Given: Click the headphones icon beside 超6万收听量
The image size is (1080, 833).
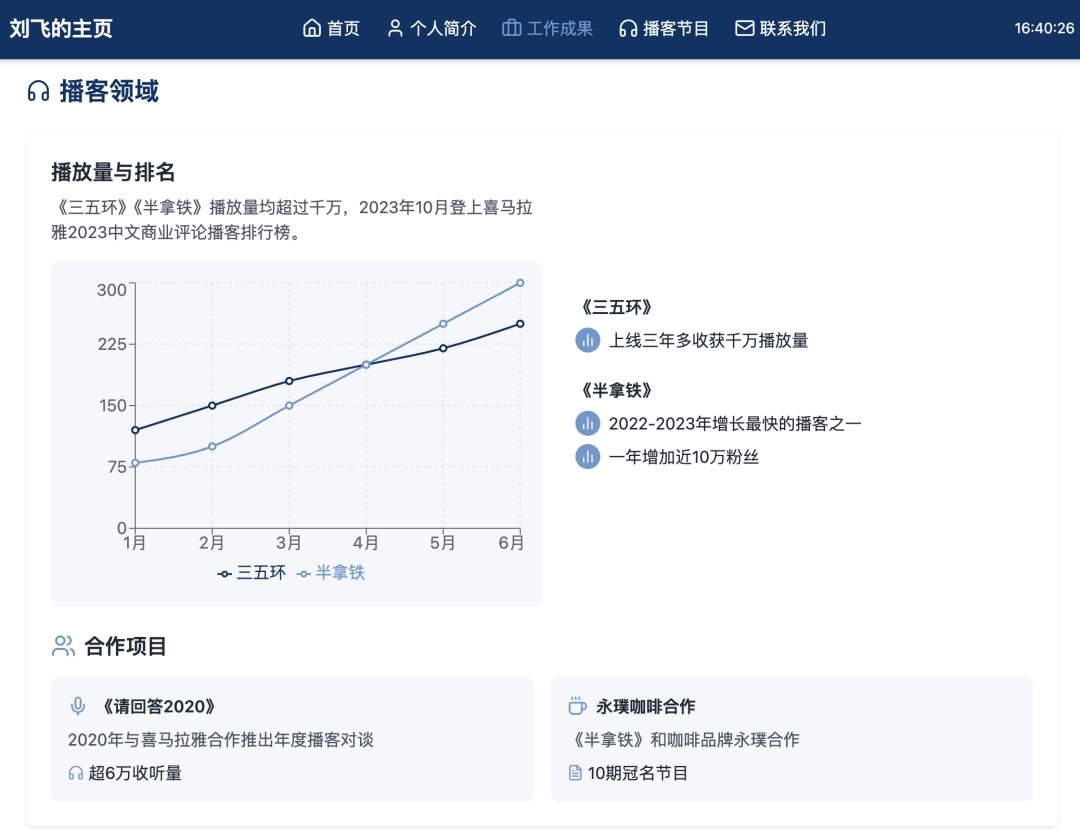Looking at the screenshot, I should pyautogui.click(x=76, y=773).
